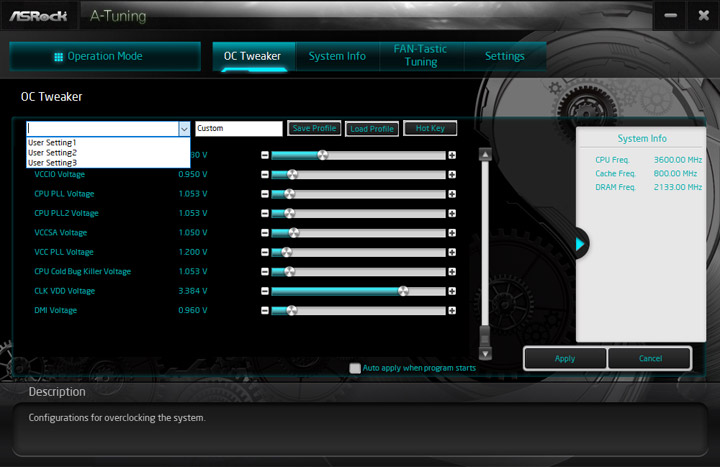Click scroll down arrow of settings list
720x467 pixels.
pyautogui.click(x=485, y=353)
